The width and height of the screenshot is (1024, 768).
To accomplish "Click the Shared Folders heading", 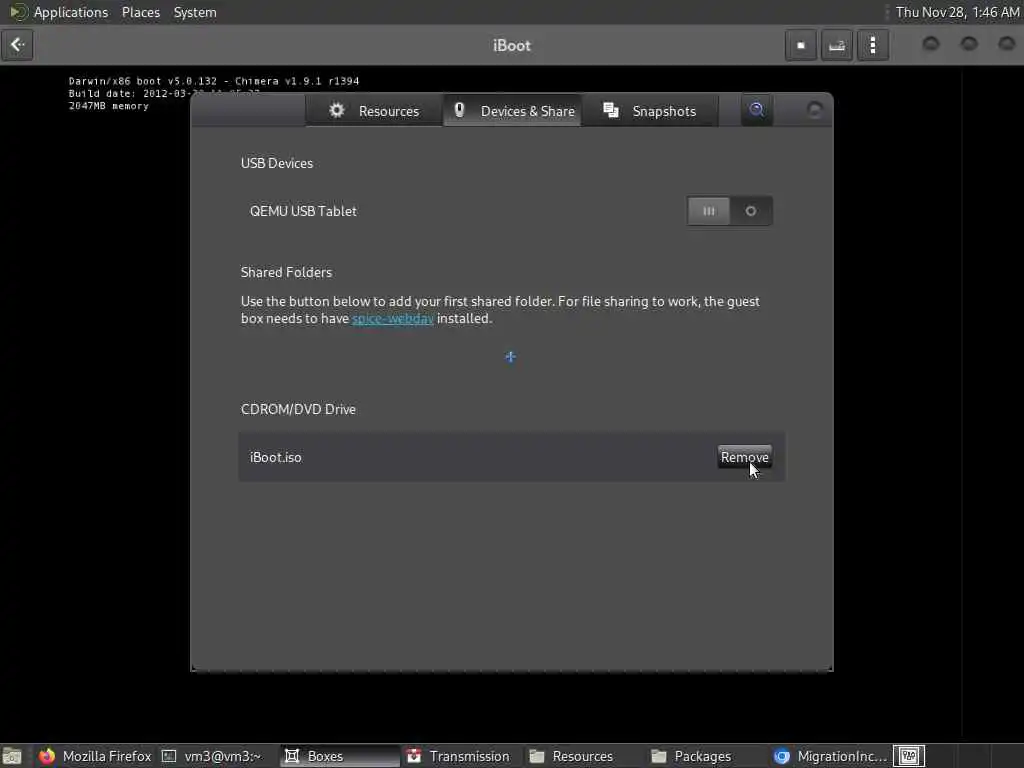I will (286, 272).
